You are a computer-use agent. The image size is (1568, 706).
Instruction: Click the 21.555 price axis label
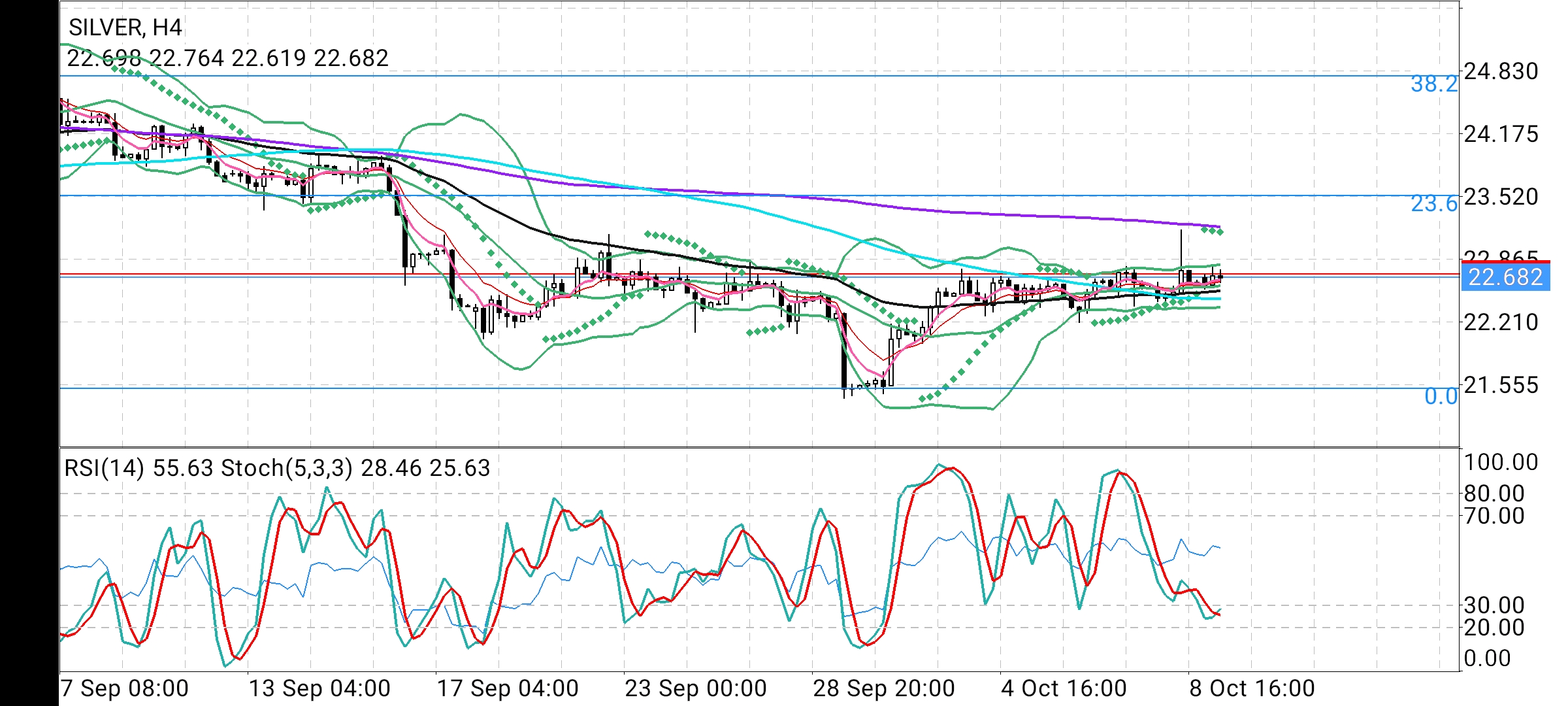pyautogui.click(x=1501, y=385)
